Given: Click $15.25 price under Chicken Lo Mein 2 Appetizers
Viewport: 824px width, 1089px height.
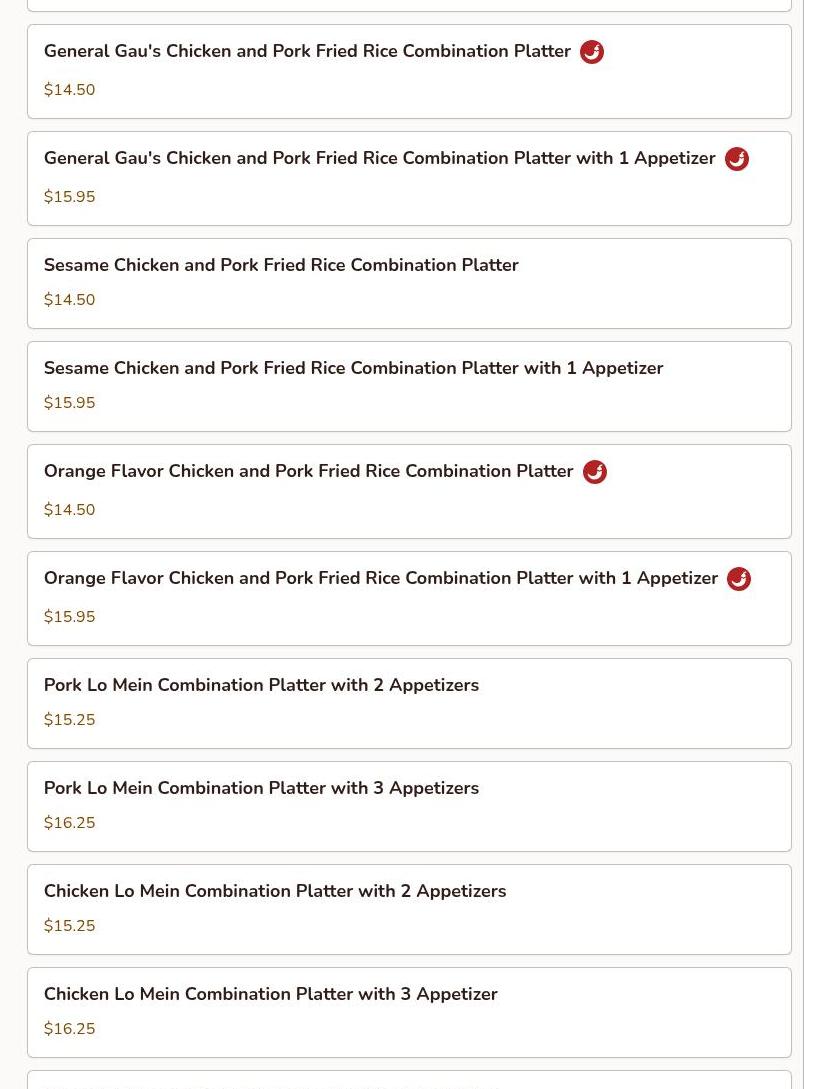Looking at the screenshot, I should click(70, 926).
